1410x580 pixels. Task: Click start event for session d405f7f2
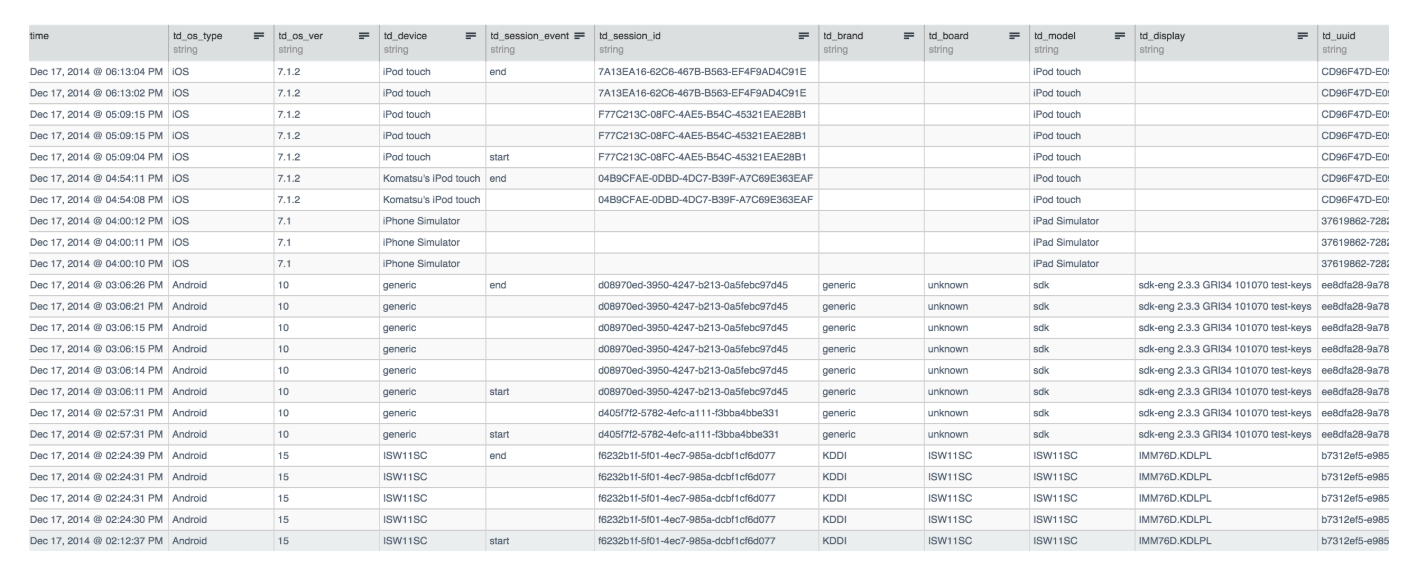point(501,434)
